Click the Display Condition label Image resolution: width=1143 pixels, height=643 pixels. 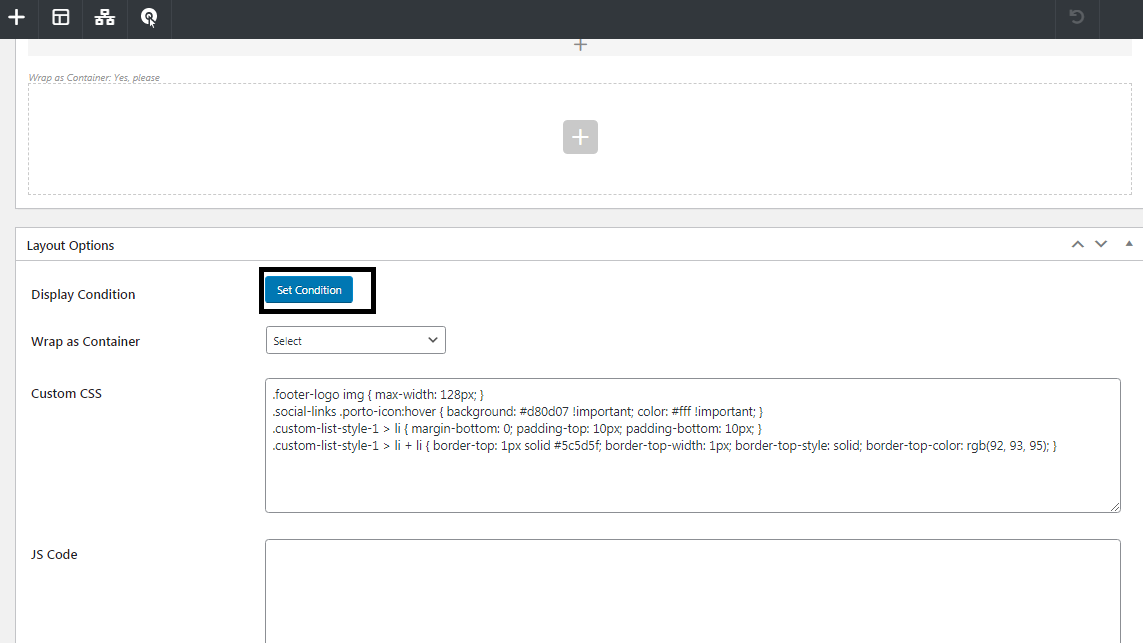(83, 295)
